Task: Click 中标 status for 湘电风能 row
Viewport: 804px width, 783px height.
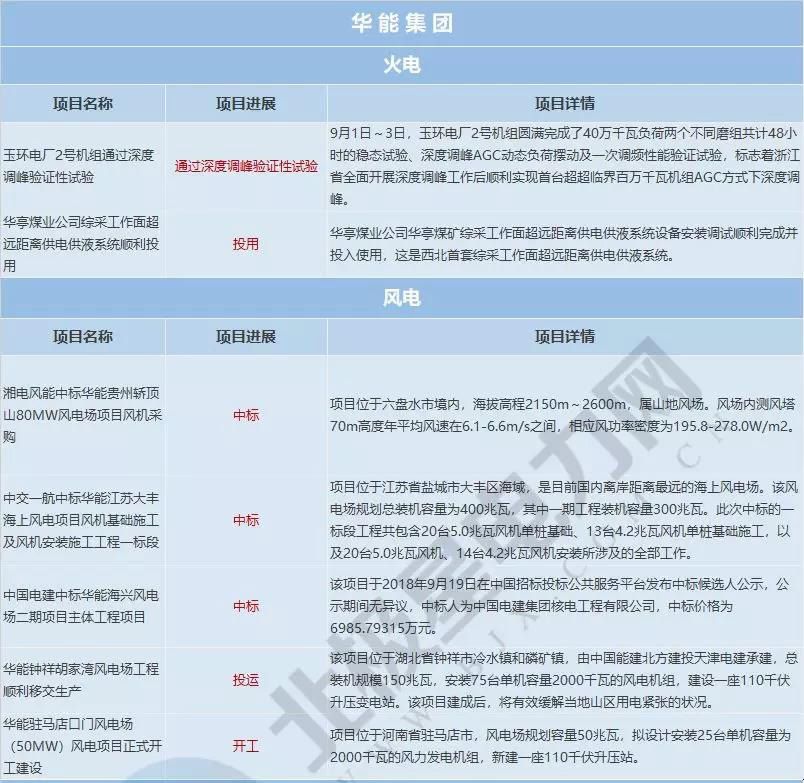Action: [x=246, y=415]
